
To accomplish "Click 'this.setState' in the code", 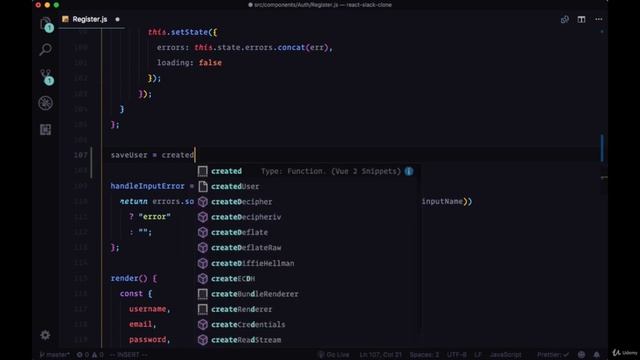I will (178, 32).
